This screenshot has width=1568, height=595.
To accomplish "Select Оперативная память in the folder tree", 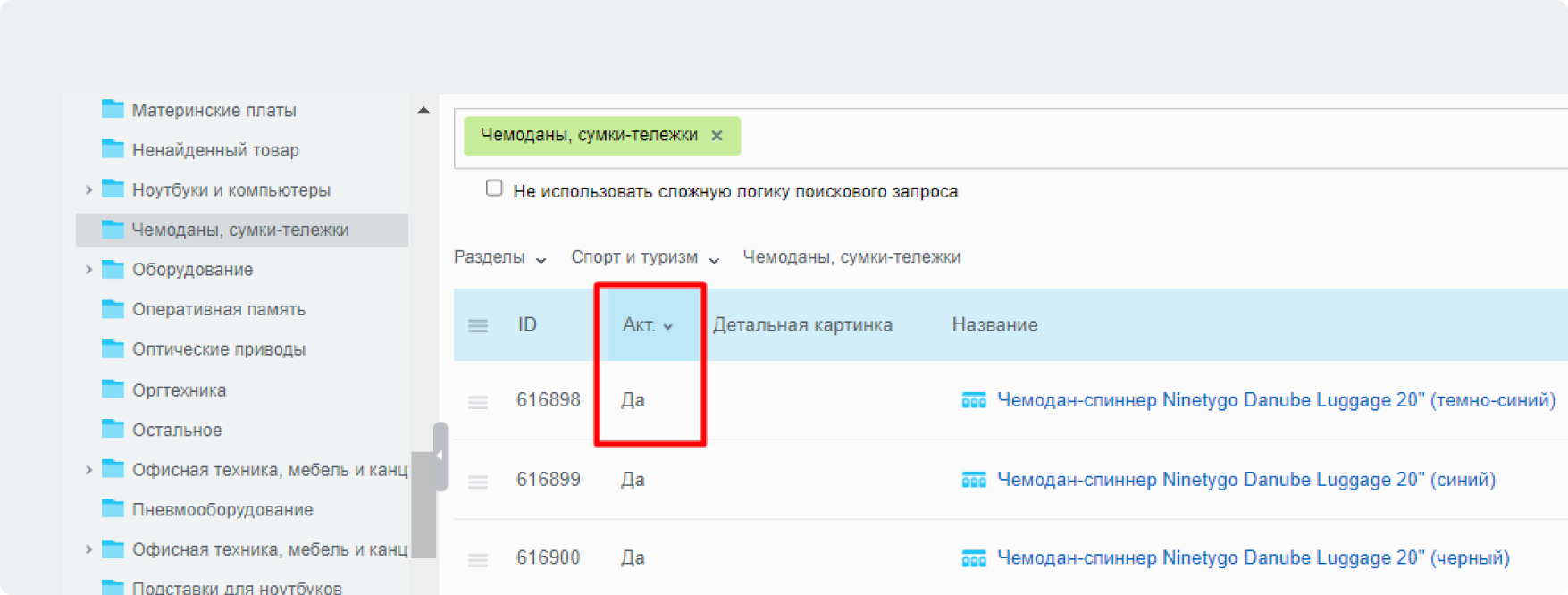I will [x=218, y=309].
